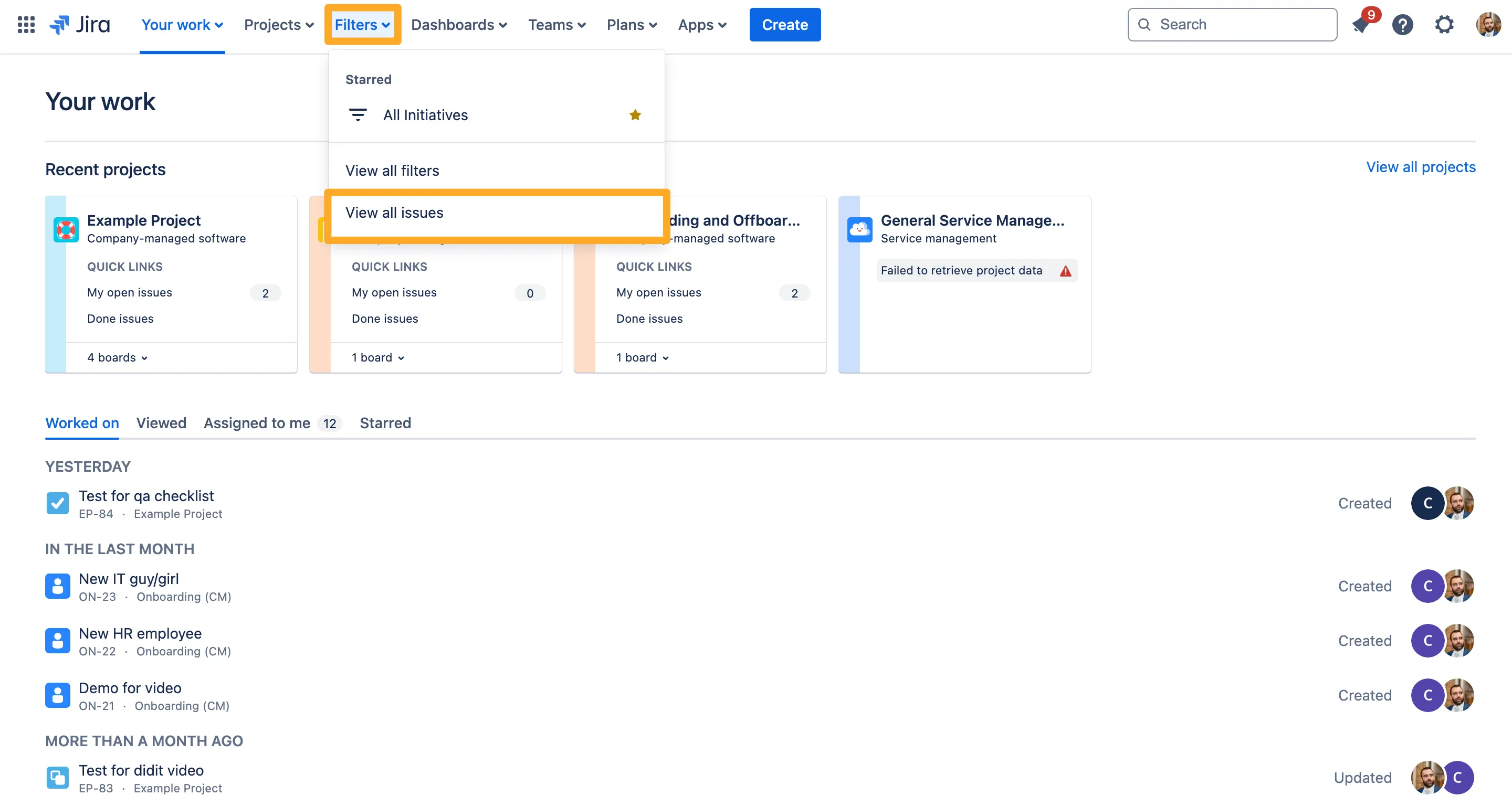The width and height of the screenshot is (1512, 806).
Task: Open View all projects link
Action: click(x=1421, y=167)
